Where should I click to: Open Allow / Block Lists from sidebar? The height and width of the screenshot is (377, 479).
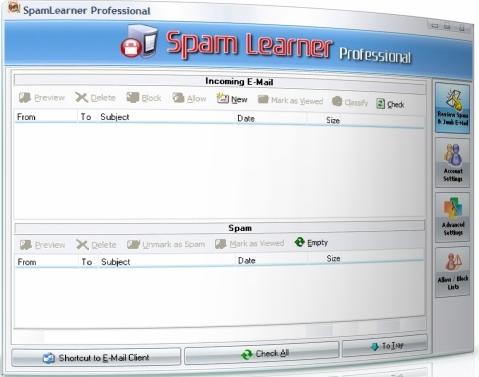coord(452,272)
